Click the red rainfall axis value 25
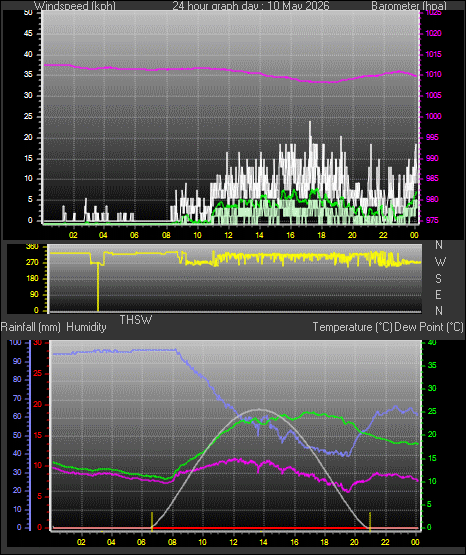Image resolution: width=466 pixels, height=555 pixels. 38,373
